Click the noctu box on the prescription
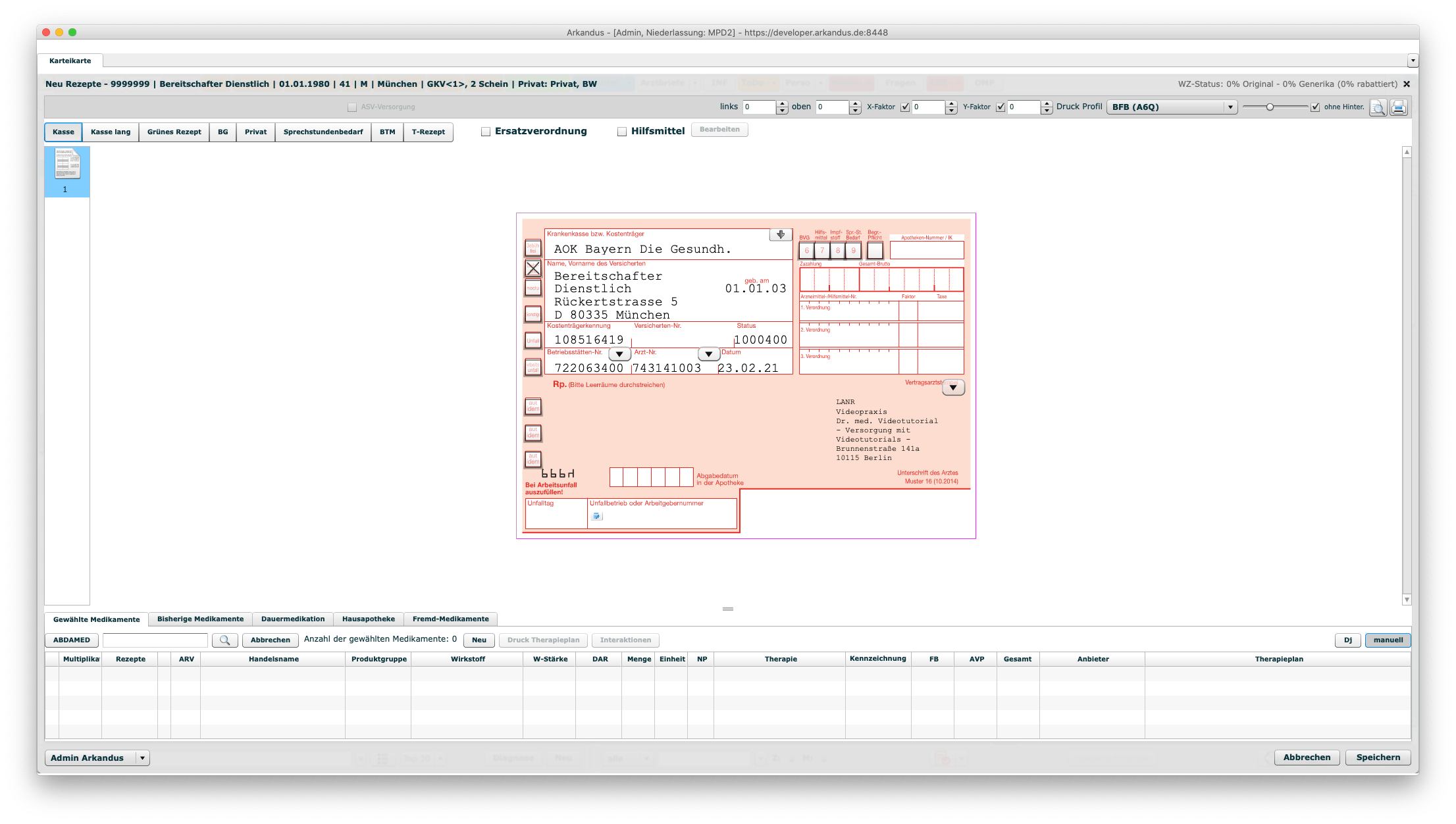This screenshot has width=1456, height=824. [533, 288]
